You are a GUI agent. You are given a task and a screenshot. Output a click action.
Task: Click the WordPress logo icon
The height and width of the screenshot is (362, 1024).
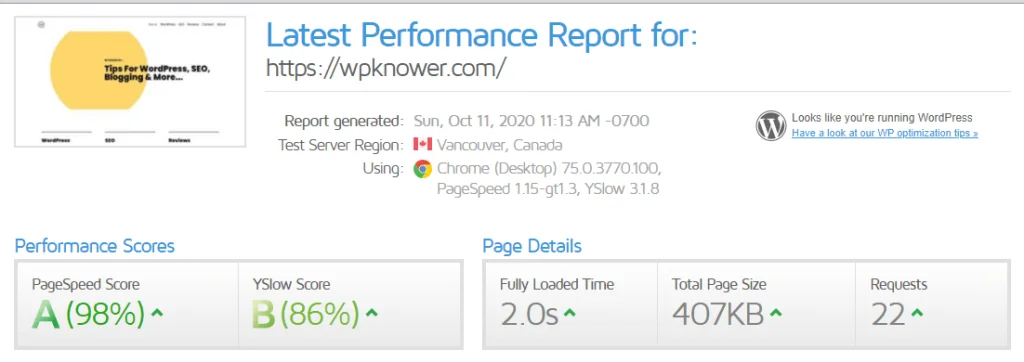click(771, 126)
